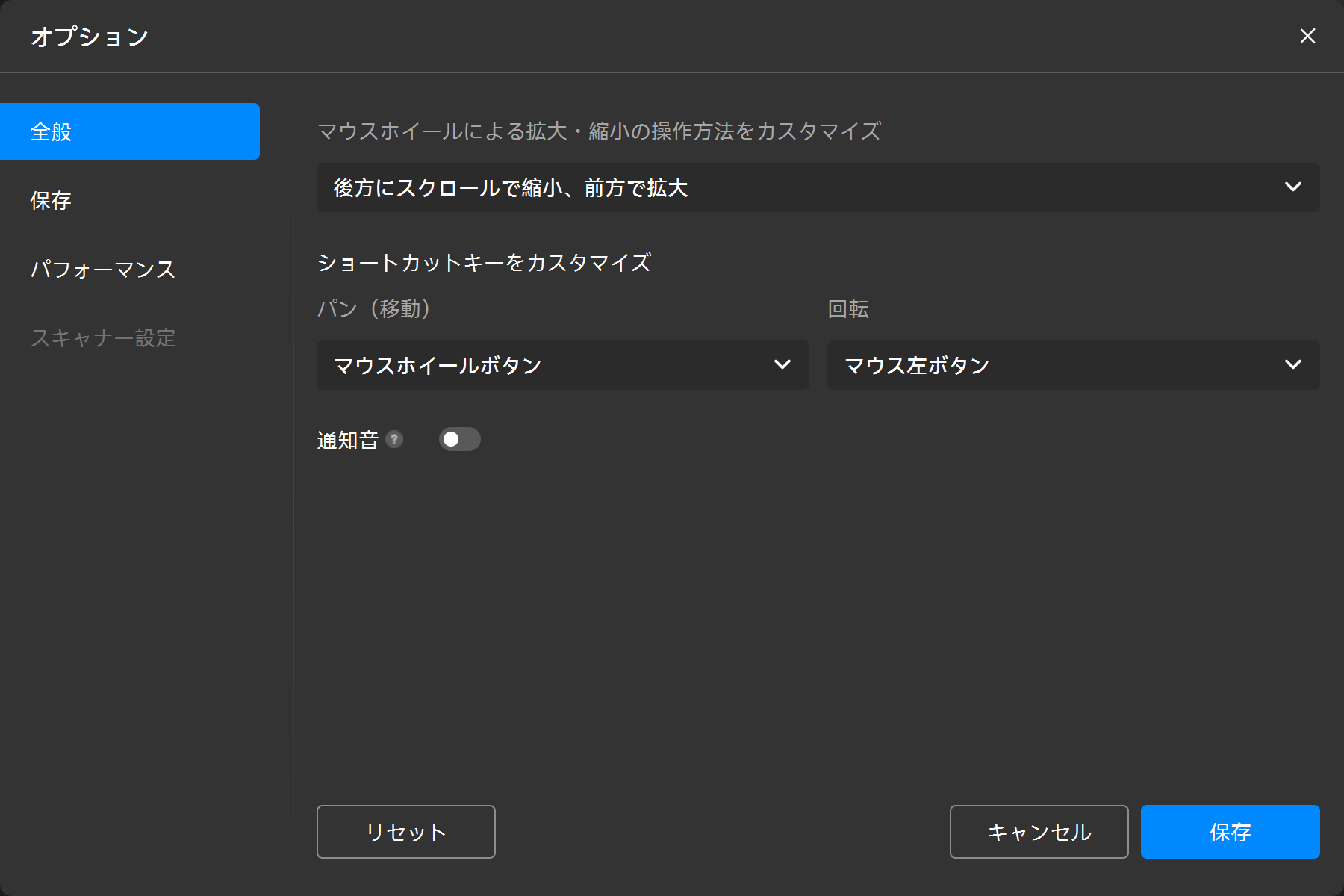The image size is (1344, 896).
Task: Select the 全般 tab in the sidebar
Action: click(x=130, y=131)
